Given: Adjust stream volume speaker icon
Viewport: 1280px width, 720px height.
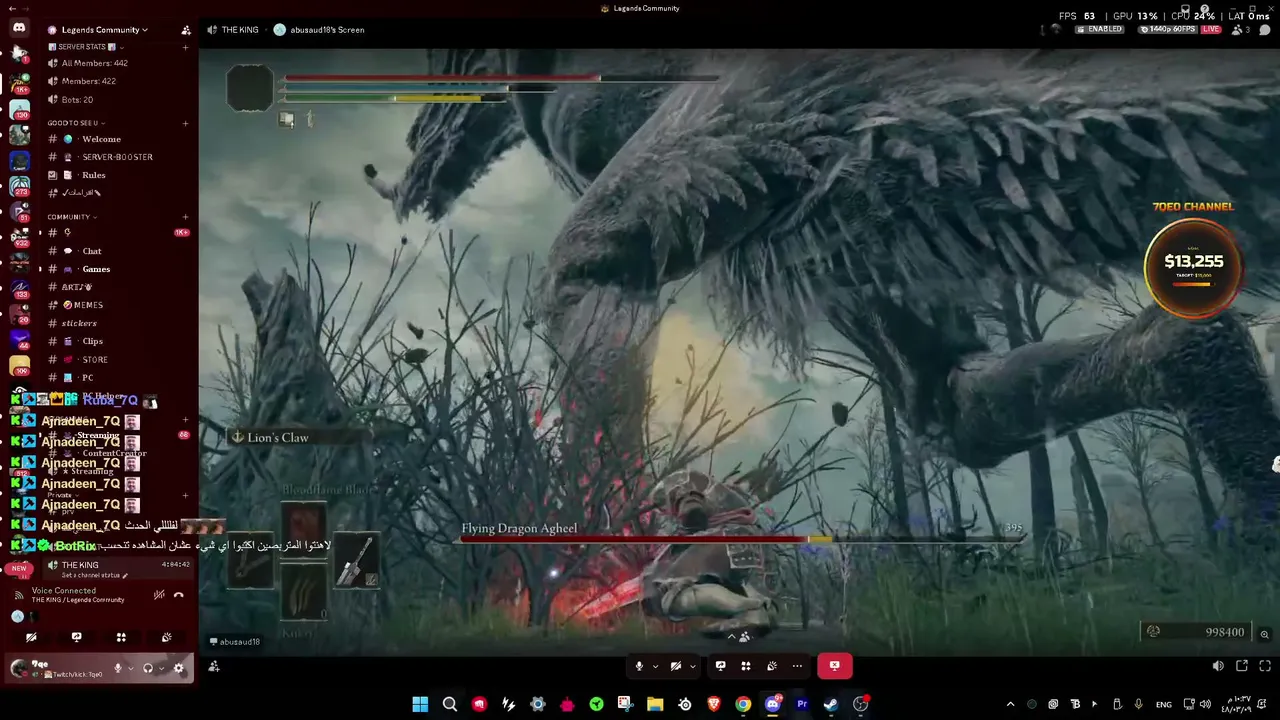Looking at the screenshot, I should 1218,666.
